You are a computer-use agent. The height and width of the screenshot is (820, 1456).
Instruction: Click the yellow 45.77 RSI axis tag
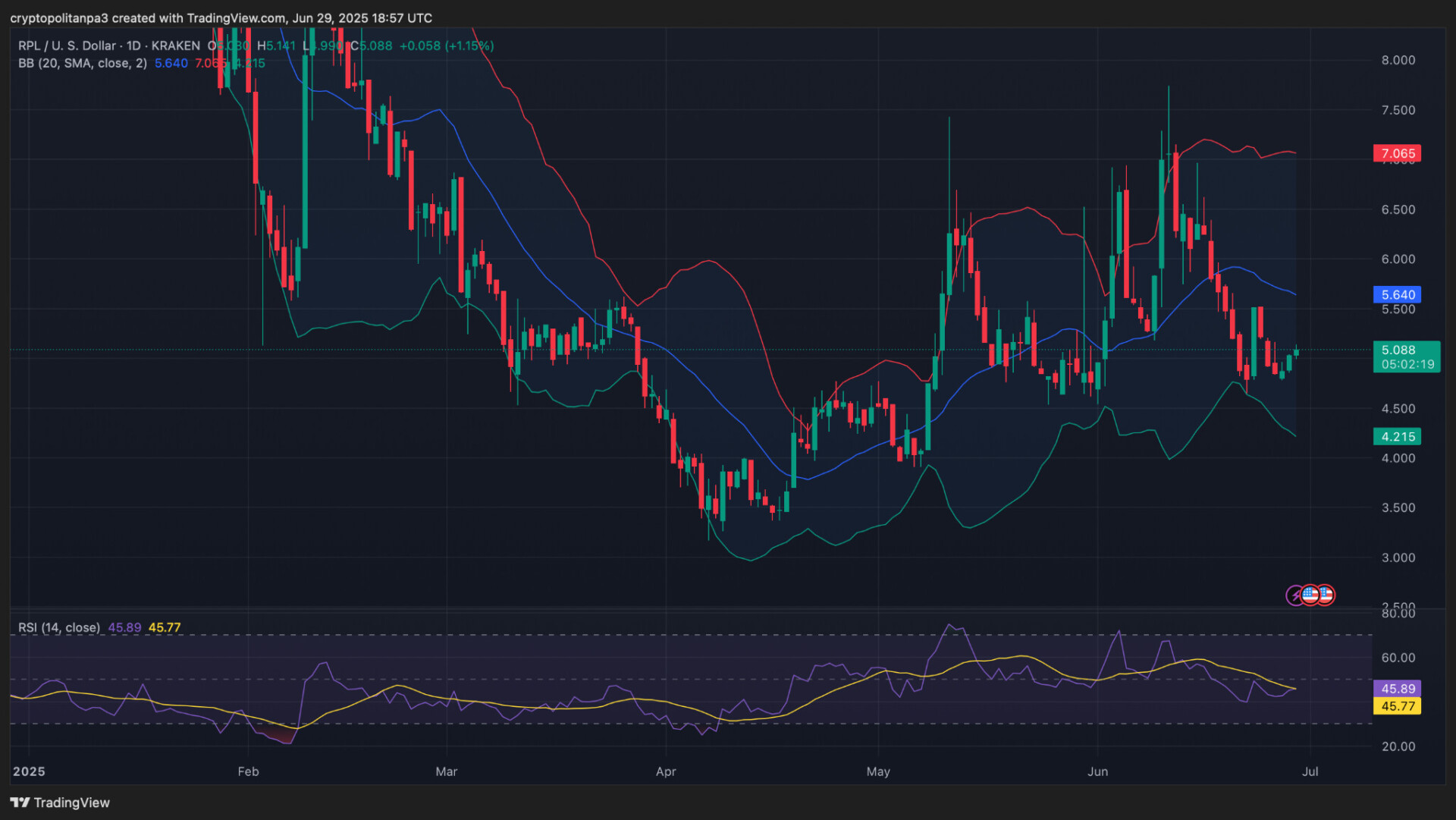1397,706
